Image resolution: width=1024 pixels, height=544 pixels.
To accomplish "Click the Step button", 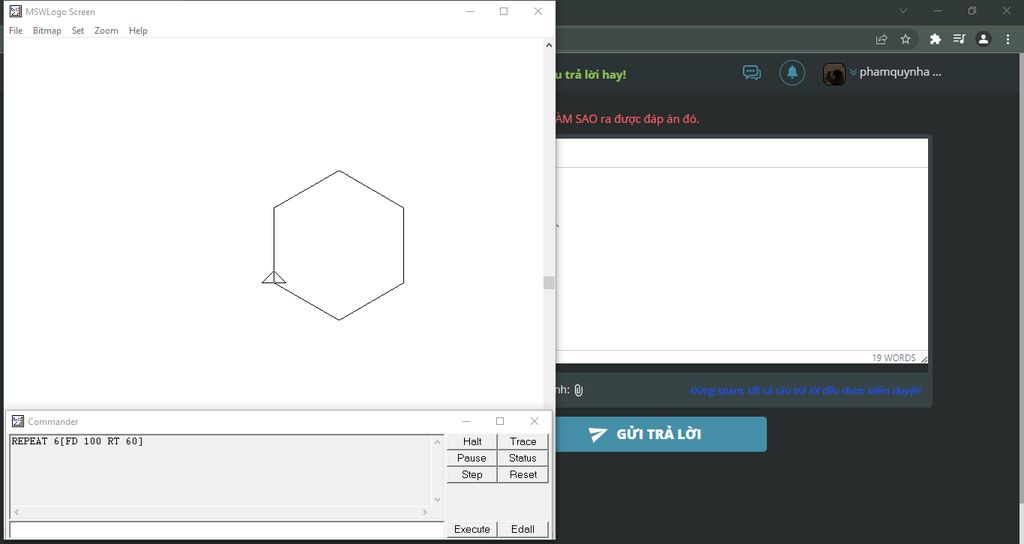I will (x=472, y=475).
